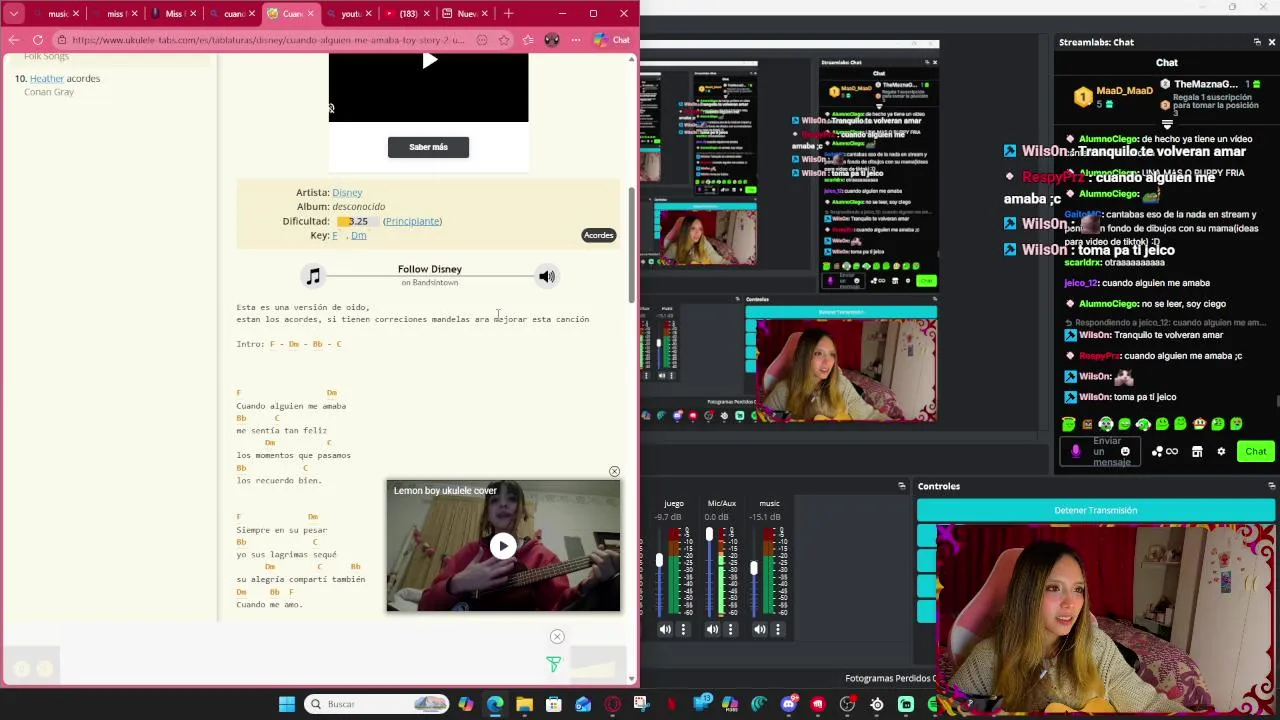This screenshot has height=720, width=1280.
Task: Adjust the music volume slider
Action: coord(754,567)
